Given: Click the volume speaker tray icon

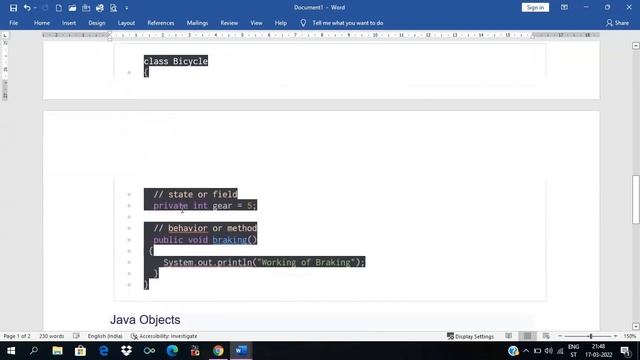Looking at the screenshot, I should pyautogui.click(x=549, y=351).
